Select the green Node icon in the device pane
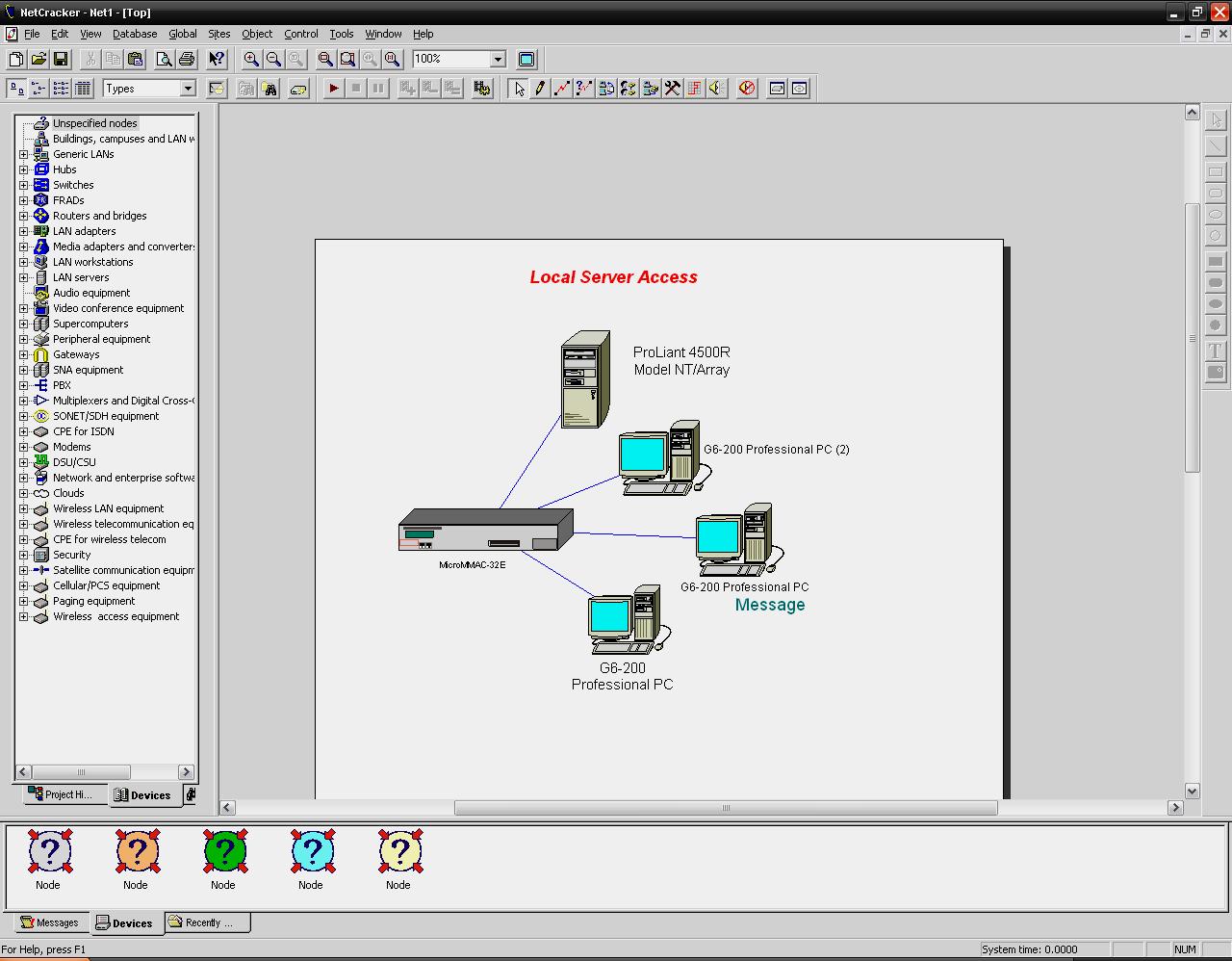The image size is (1232, 961). [223, 851]
